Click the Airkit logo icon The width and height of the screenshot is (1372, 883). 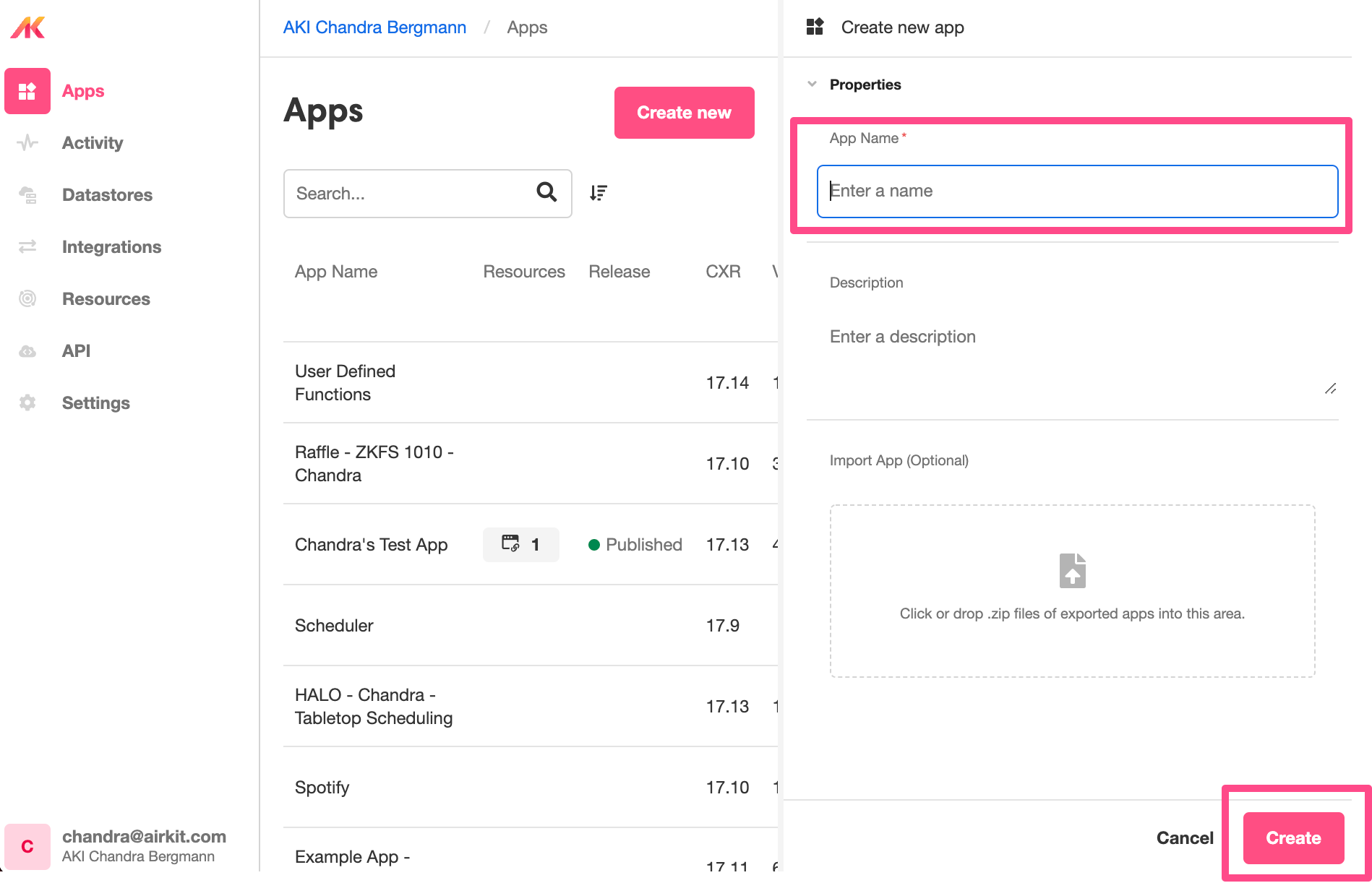pos(27,27)
